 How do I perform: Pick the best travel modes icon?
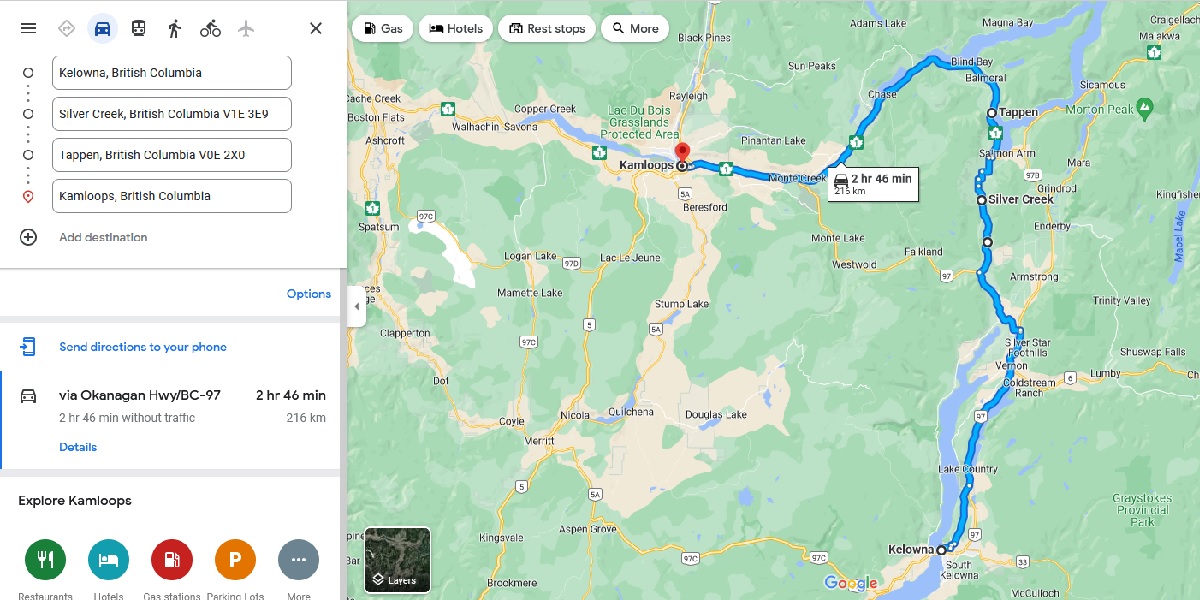point(66,28)
